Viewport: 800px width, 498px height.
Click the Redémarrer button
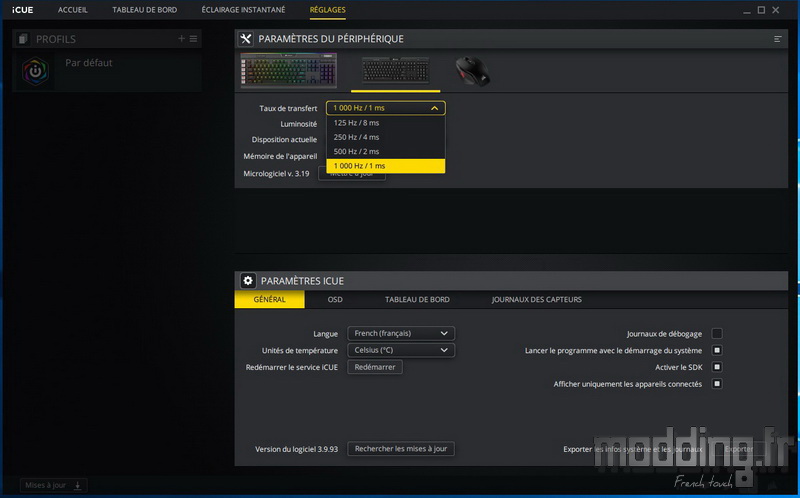(375, 367)
